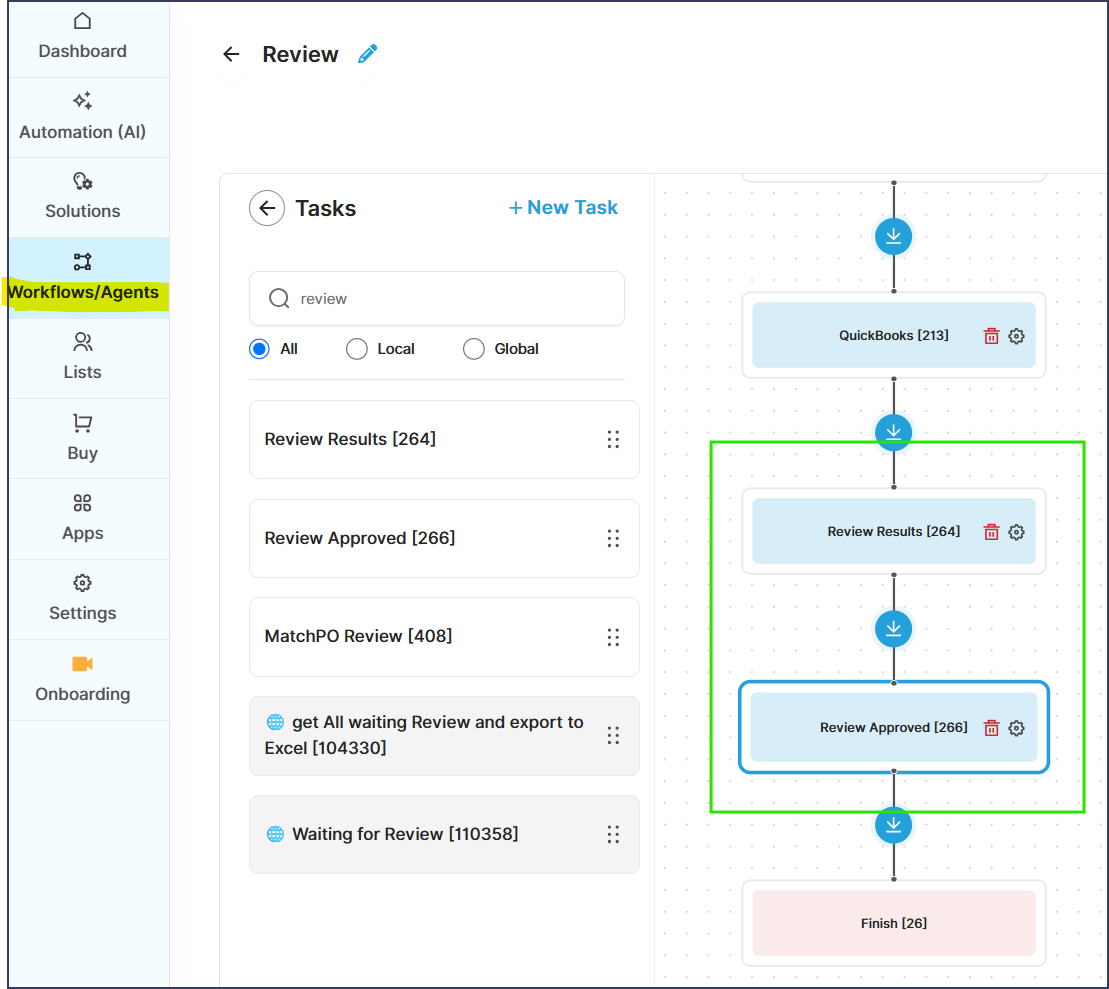Select get All waiting Review export task
1109x989 pixels.
point(444,736)
